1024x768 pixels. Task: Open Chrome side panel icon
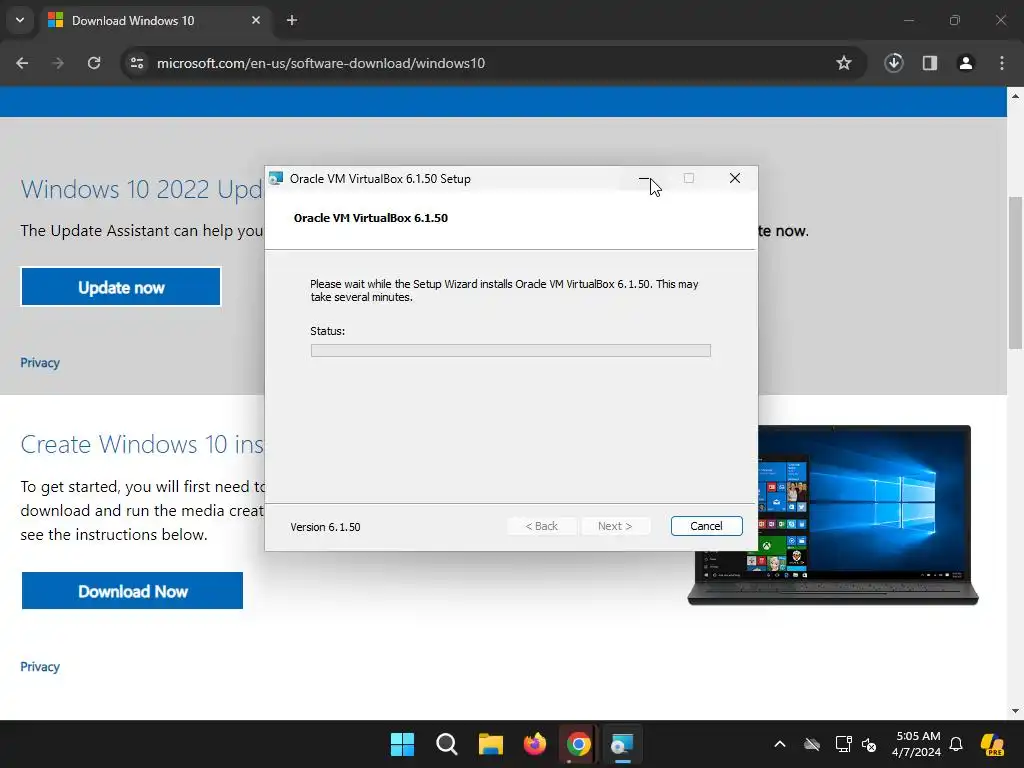coord(930,63)
